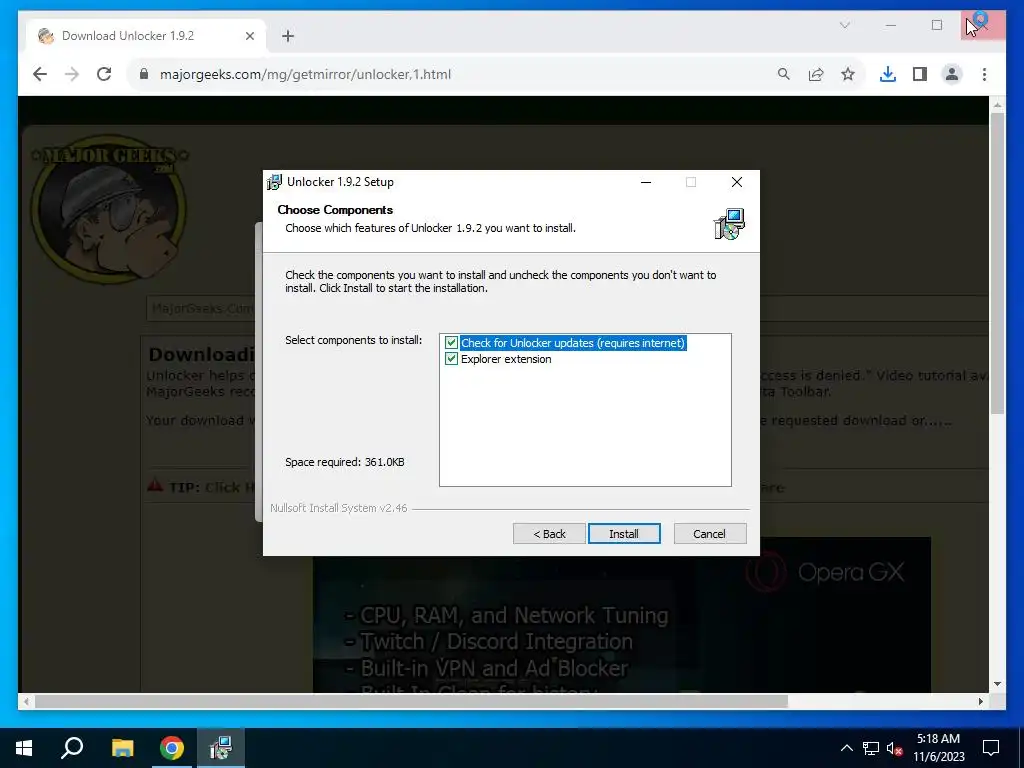
Task: Click the horizontal scrollbar thumb
Action: (411, 701)
